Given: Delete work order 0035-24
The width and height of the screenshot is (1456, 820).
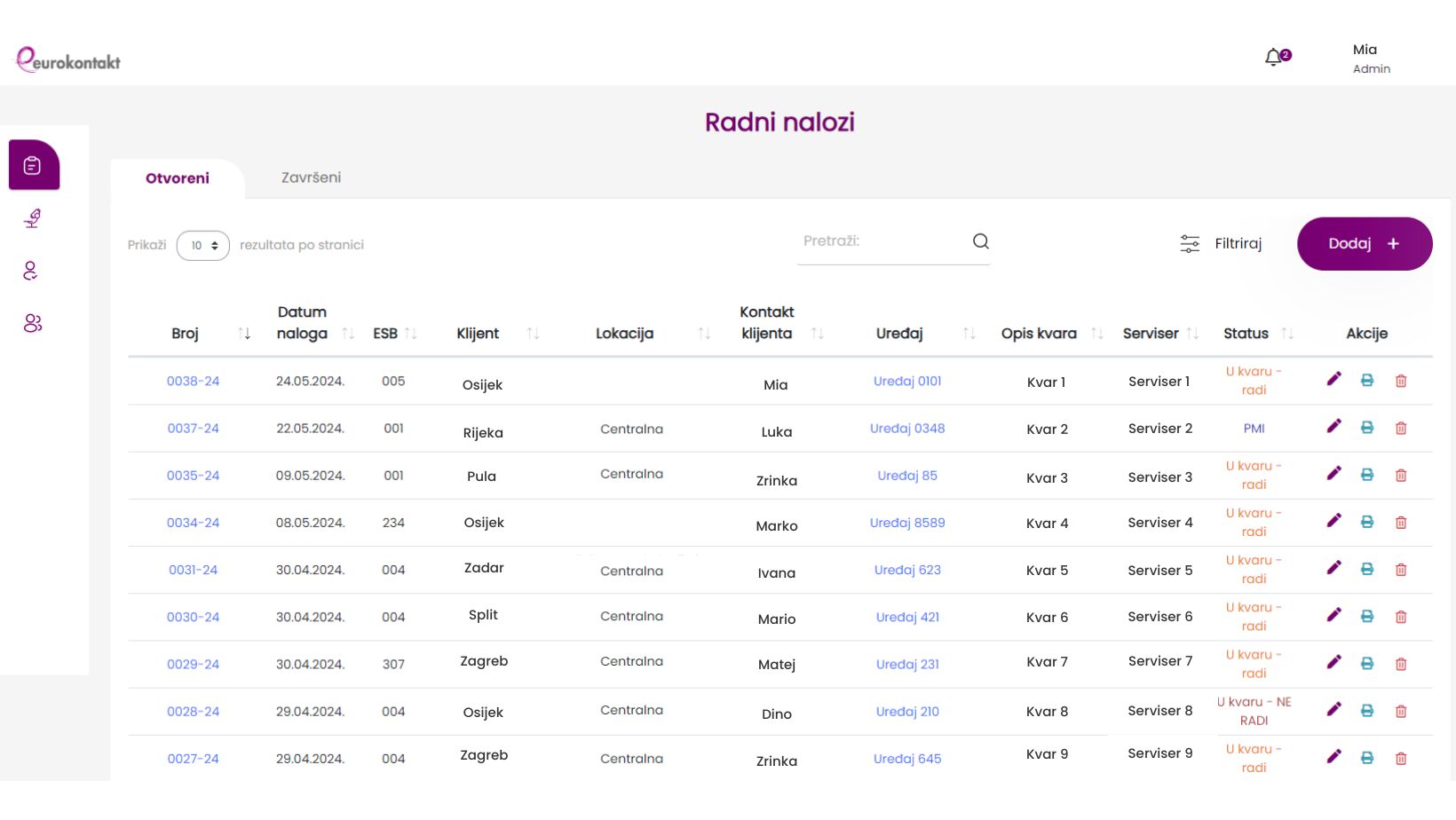Looking at the screenshot, I should coord(1401,475).
